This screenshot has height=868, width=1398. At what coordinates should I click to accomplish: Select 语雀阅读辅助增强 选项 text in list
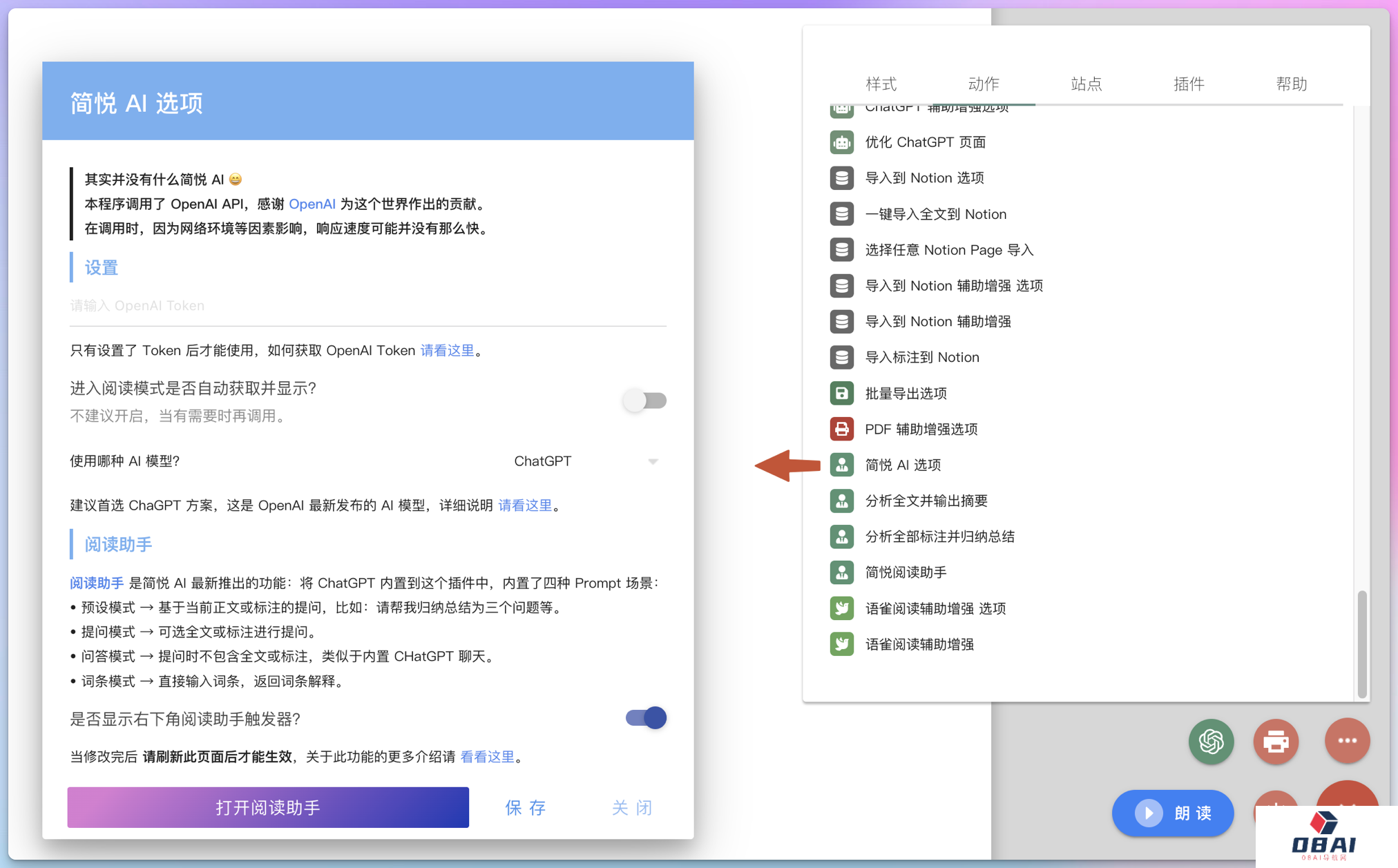point(936,608)
